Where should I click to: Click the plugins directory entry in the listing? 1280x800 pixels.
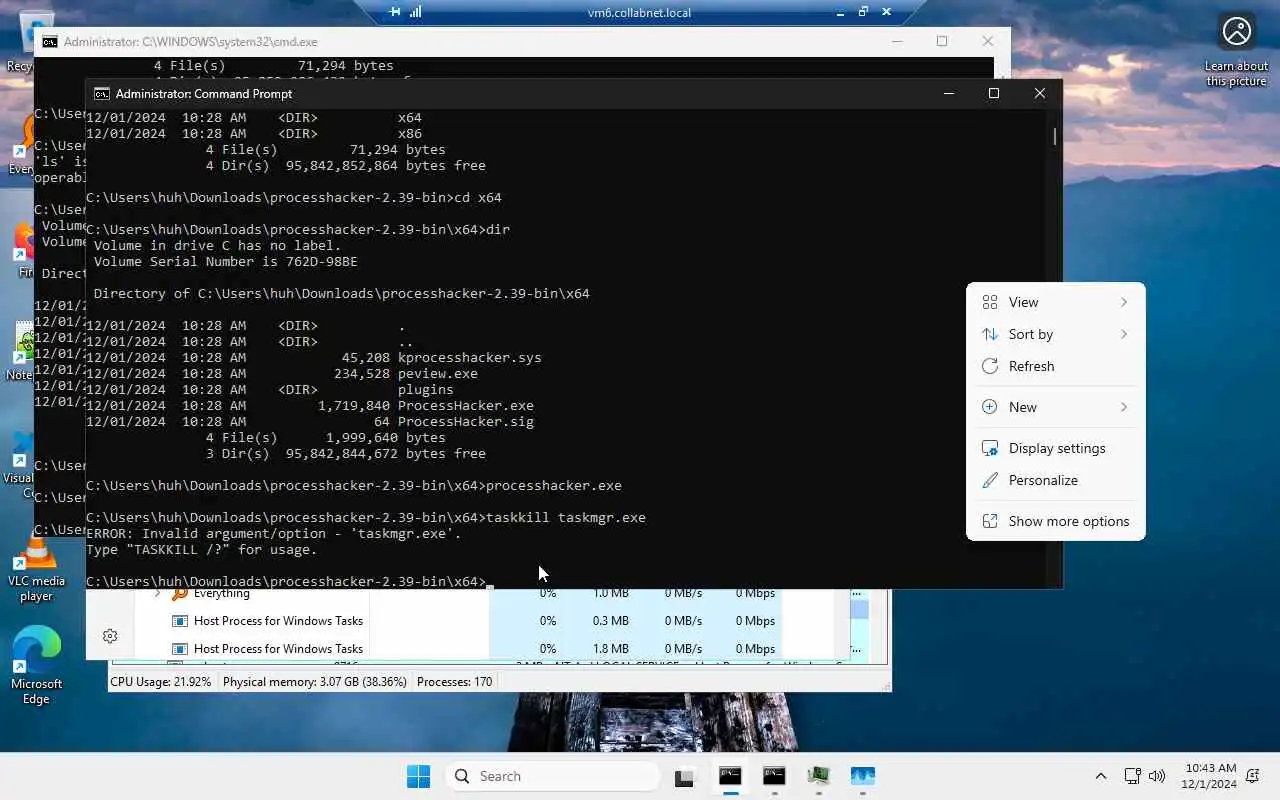coord(425,389)
